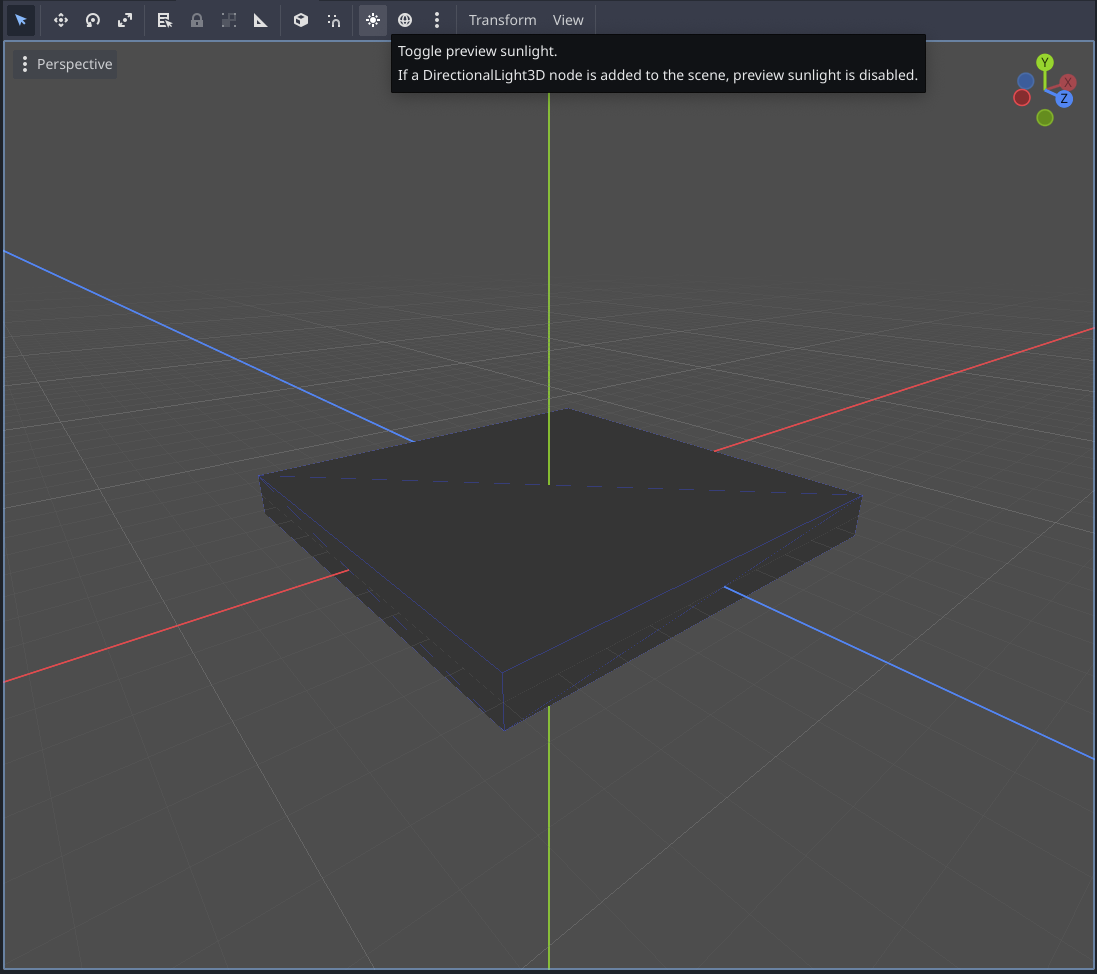This screenshot has height=974, width=1097.
Task: Disable preview sunlight toggle
Action: point(373,20)
